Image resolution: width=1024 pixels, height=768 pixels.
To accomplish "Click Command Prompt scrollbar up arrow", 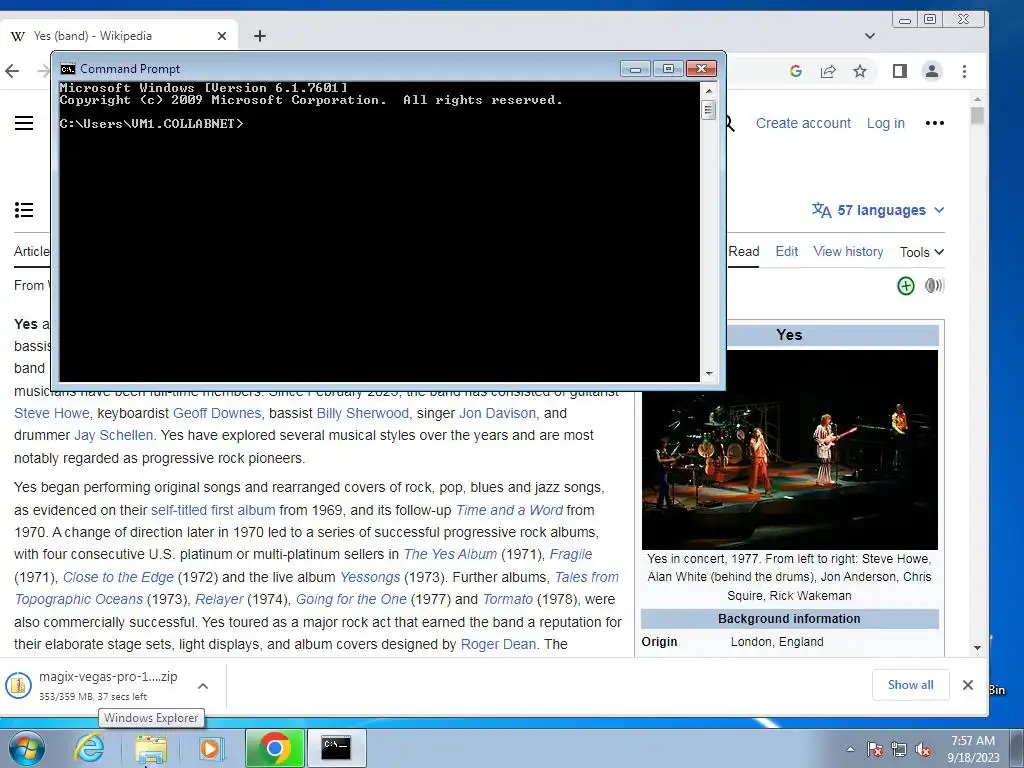I will click(709, 90).
